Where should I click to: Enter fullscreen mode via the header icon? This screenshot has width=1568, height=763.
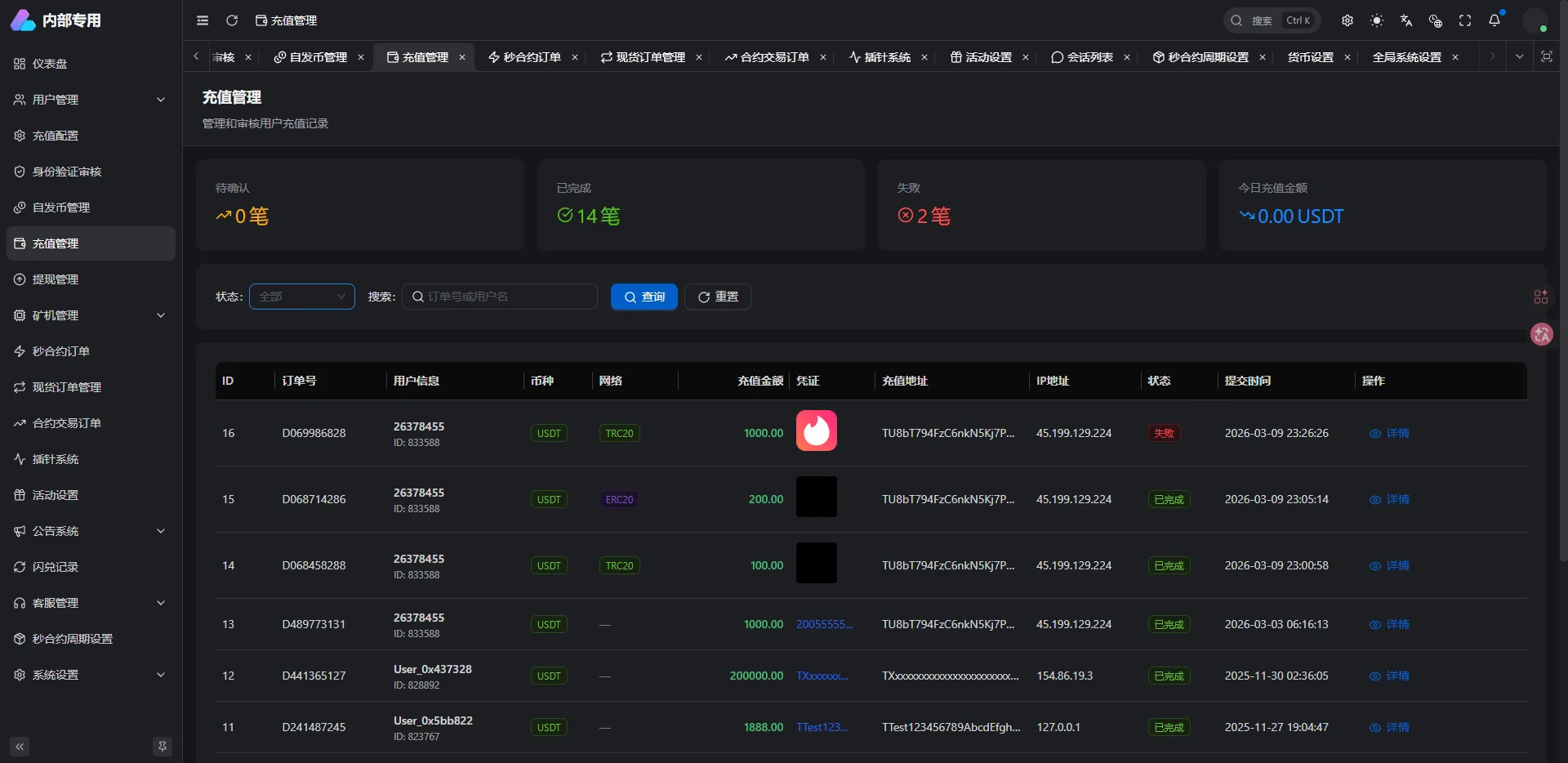(1465, 20)
